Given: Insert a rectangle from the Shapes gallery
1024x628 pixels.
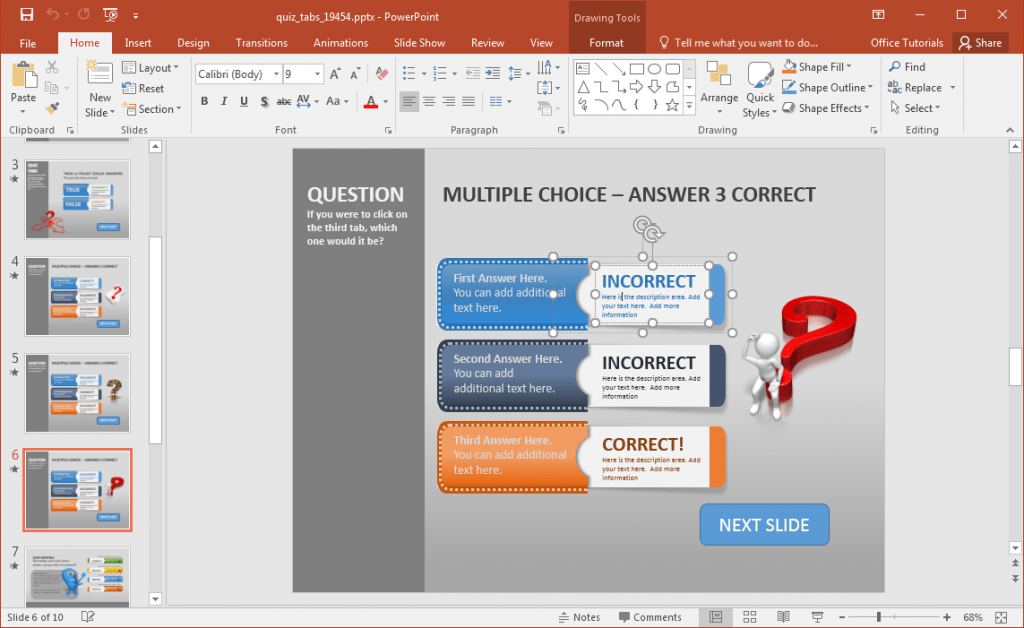Looking at the screenshot, I should click(x=636, y=68).
